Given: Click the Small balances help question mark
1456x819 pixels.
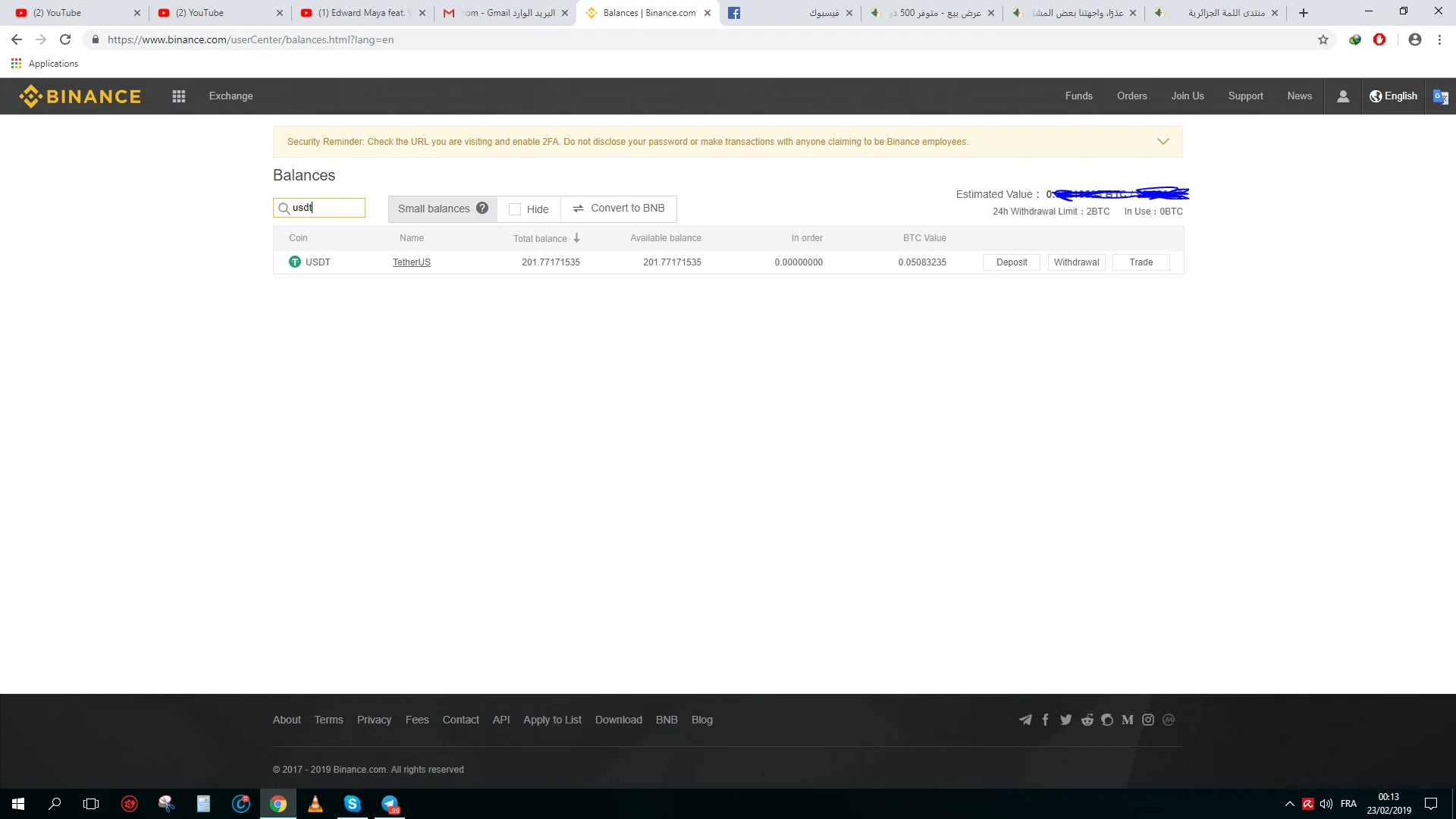Looking at the screenshot, I should click(482, 209).
